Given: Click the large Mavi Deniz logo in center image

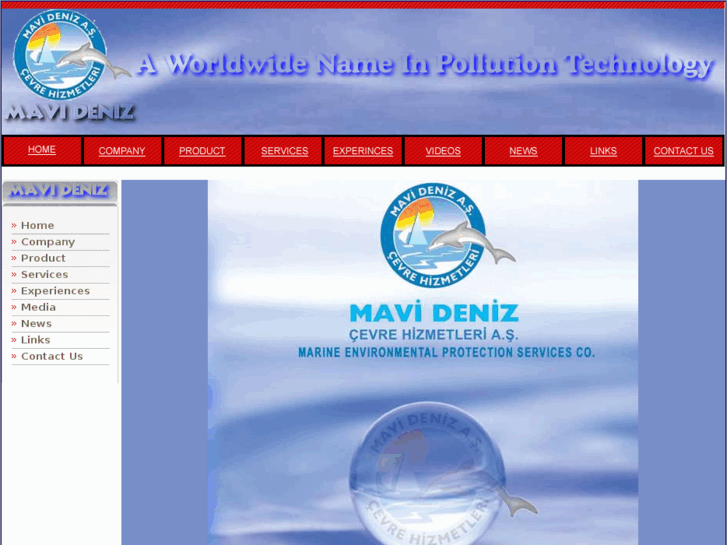Looking at the screenshot, I should tap(447, 235).
